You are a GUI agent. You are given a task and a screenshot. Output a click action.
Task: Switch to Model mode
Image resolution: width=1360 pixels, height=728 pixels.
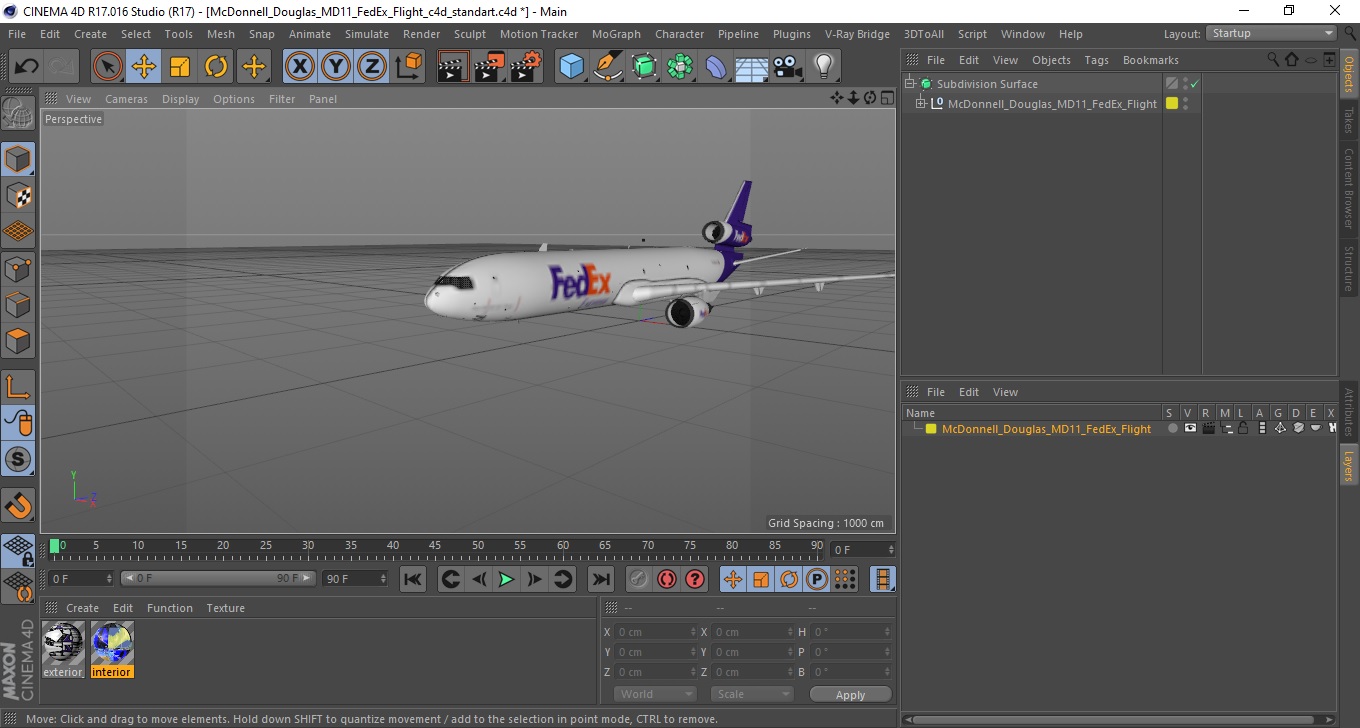coord(18,159)
